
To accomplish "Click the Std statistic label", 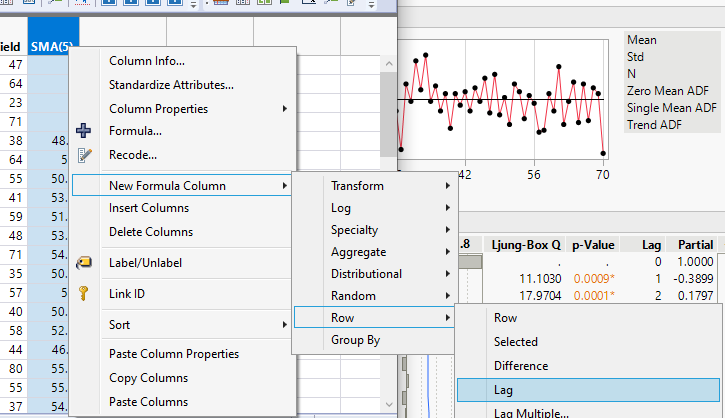I will pyautogui.click(x=635, y=57).
